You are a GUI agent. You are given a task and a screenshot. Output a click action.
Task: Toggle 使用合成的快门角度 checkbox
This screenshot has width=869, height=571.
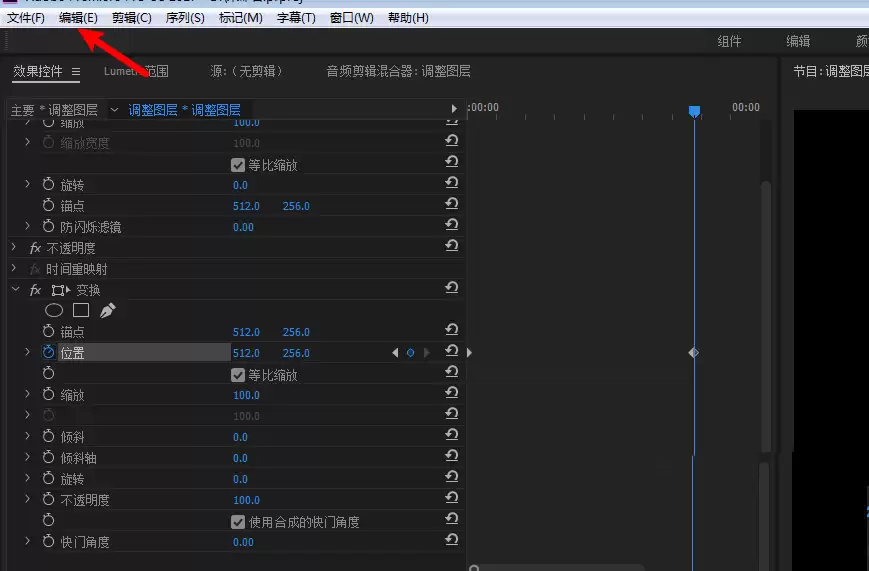pyautogui.click(x=238, y=522)
